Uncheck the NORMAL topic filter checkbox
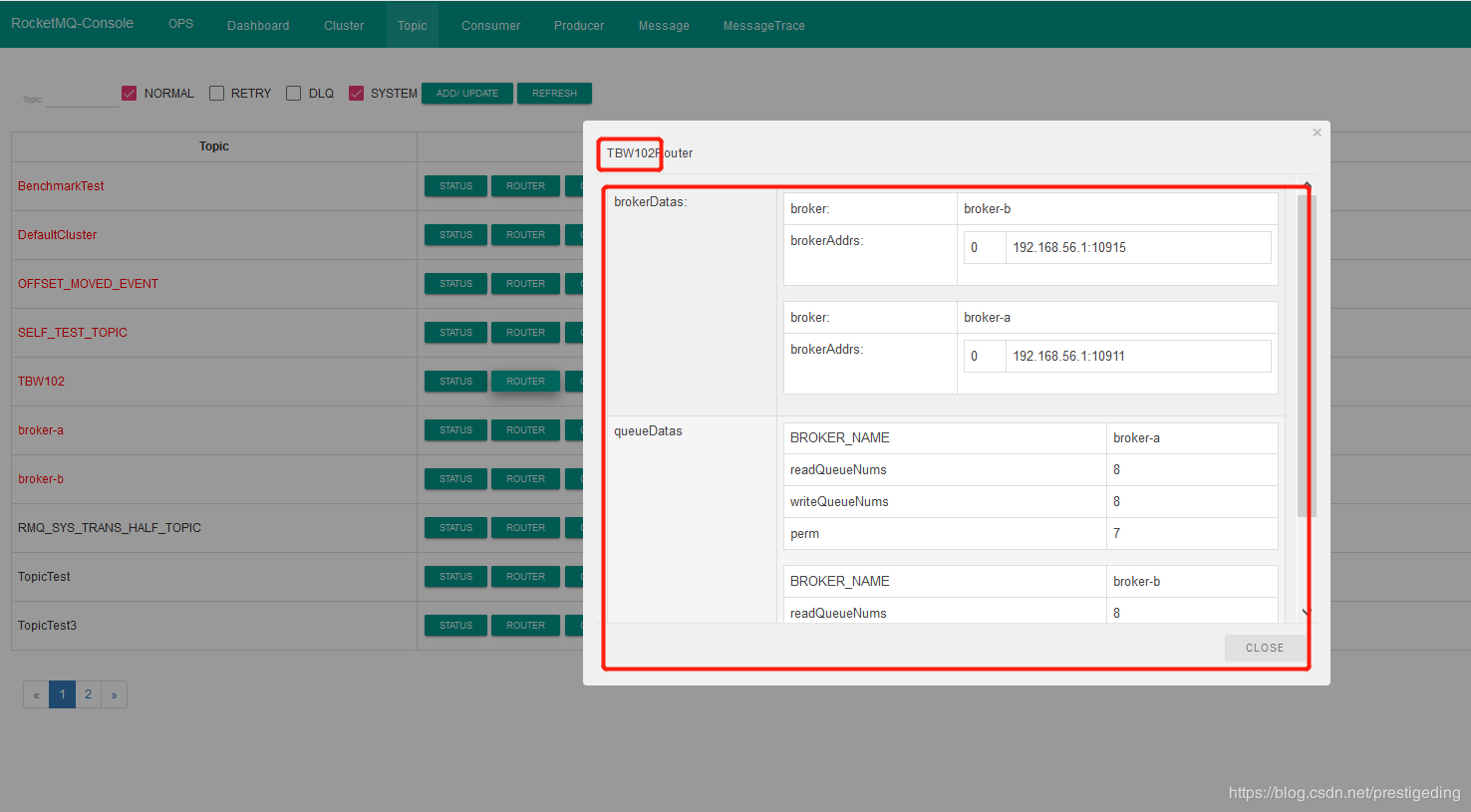 [x=129, y=93]
